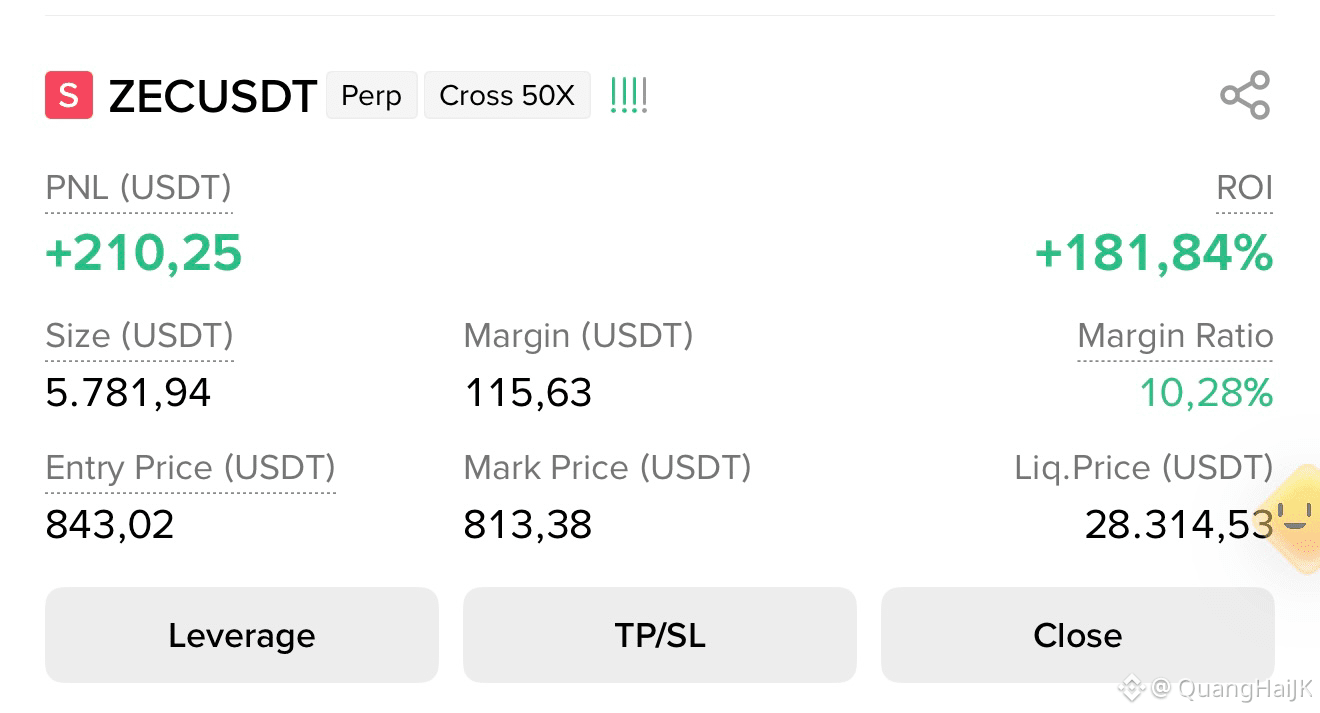Show Entry Price (USDT) label explanation

pyautogui.click(x=191, y=468)
